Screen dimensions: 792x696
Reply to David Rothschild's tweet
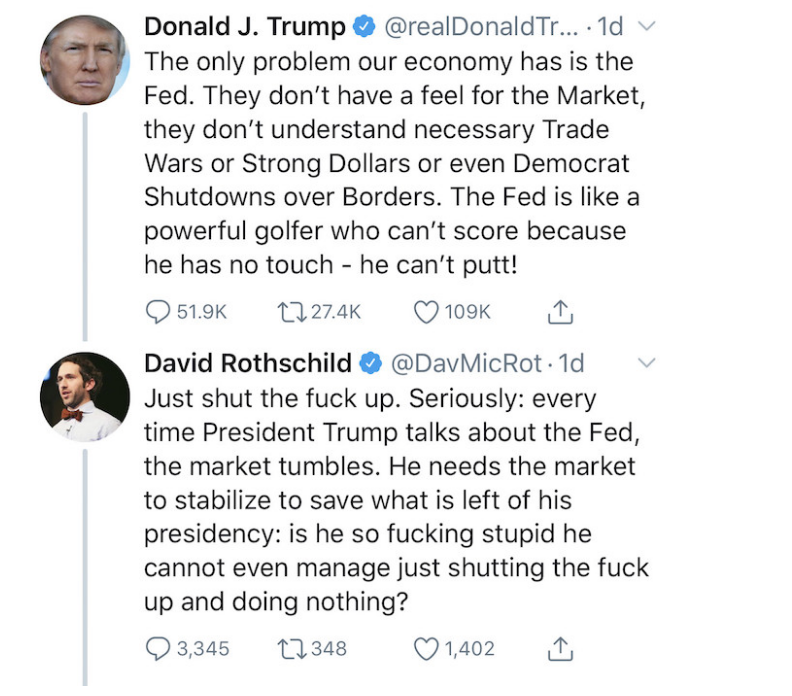158,648
